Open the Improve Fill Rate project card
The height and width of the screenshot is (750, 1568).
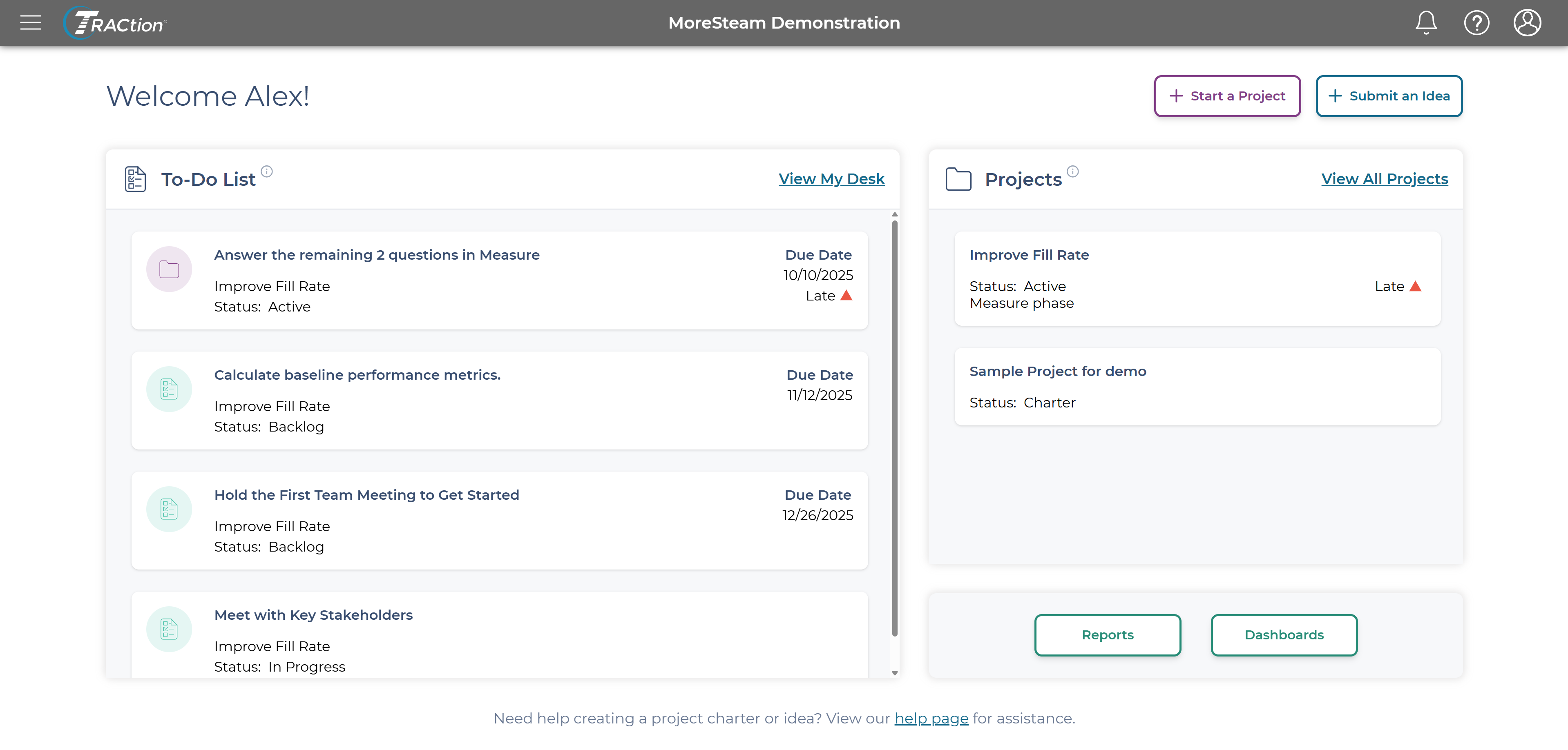coord(1197,278)
